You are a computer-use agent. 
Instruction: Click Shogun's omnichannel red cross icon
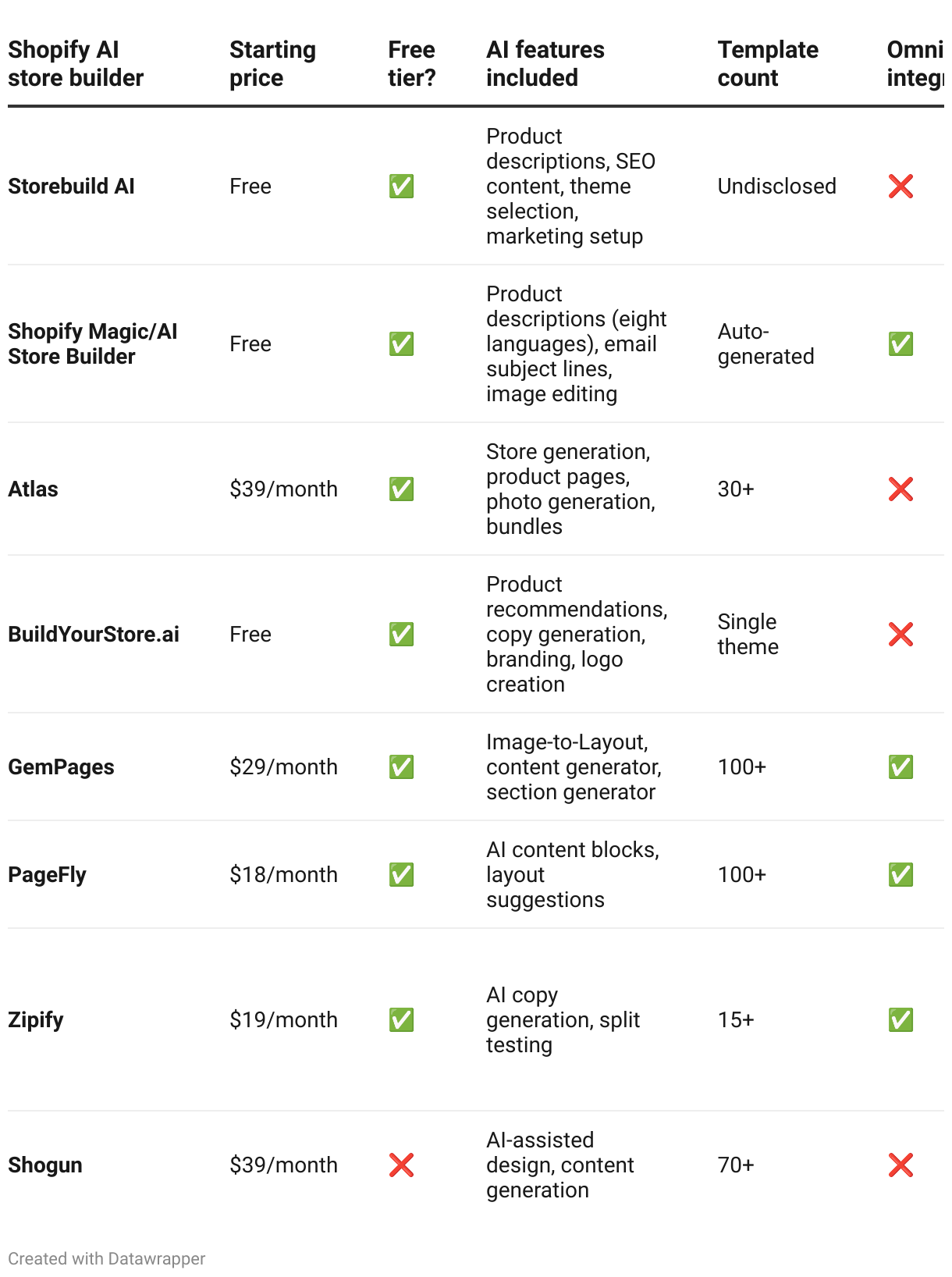tap(900, 1165)
